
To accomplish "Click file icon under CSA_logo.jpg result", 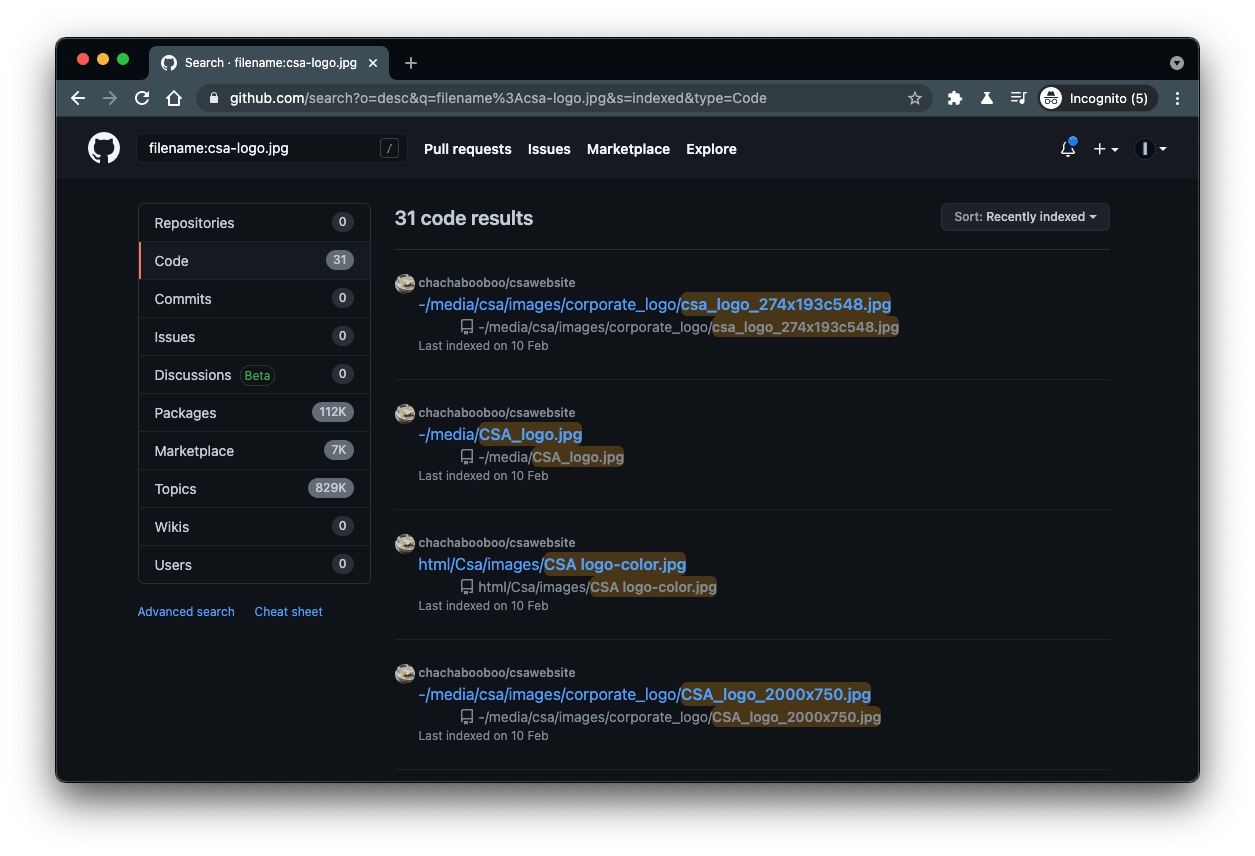I will point(466,457).
